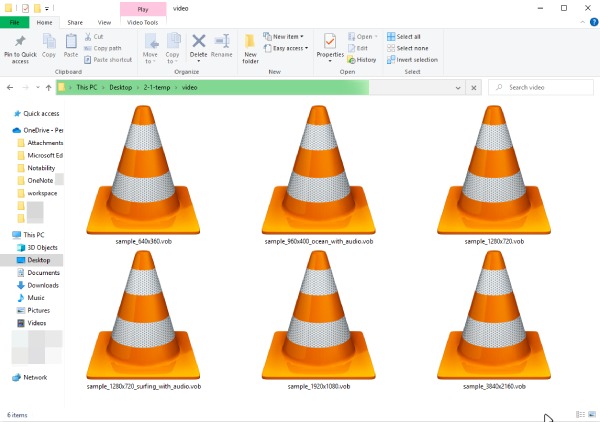Select sample_1280x720_surfing_with_audio.vob file
This screenshot has height=422, width=600.
pyautogui.click(x=143, y=320)
